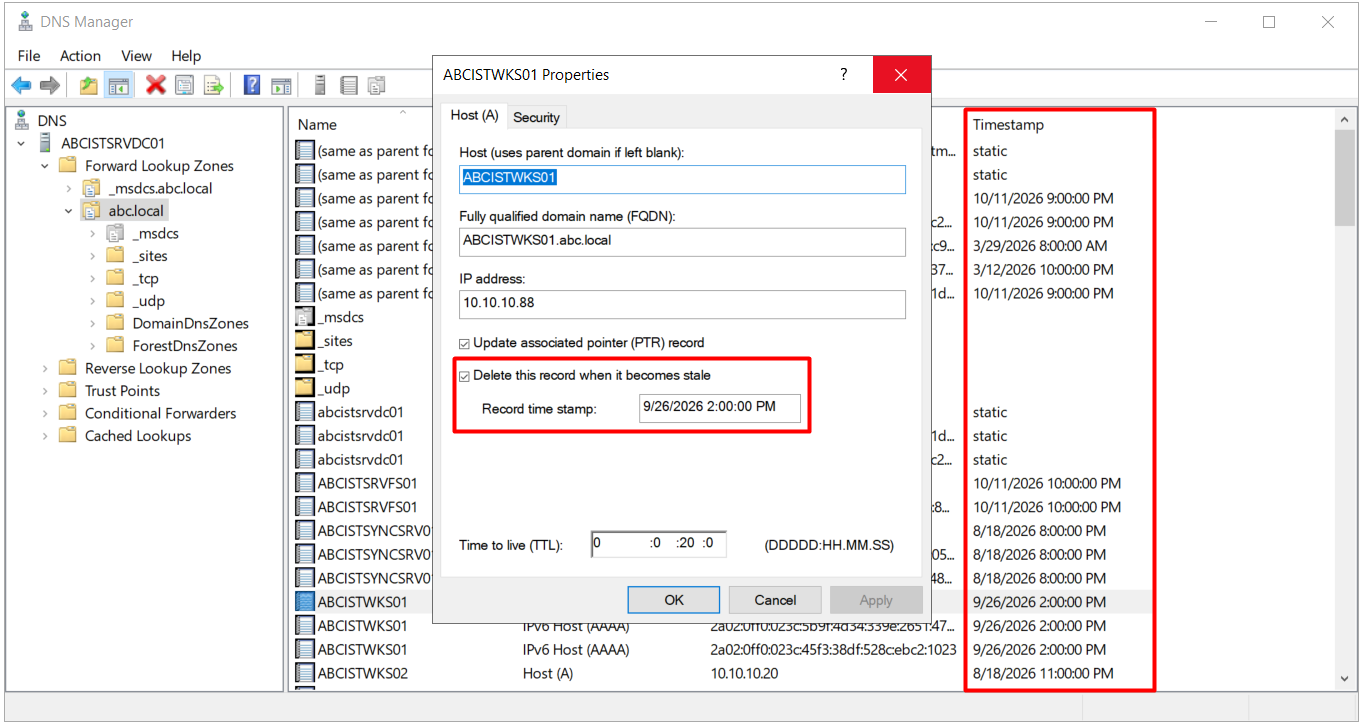
Task: Switch to the Security tab
Action: [536, 117]
